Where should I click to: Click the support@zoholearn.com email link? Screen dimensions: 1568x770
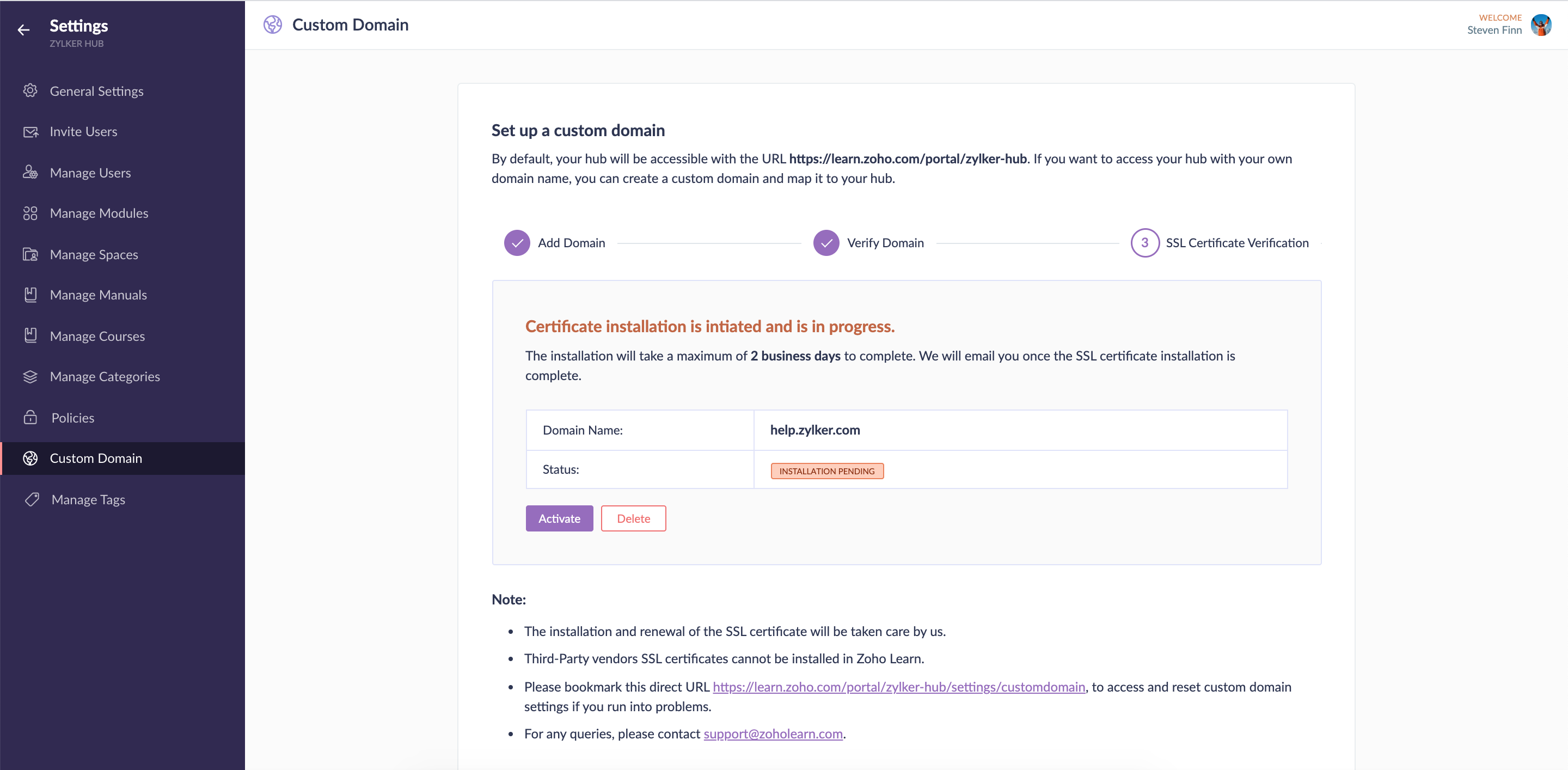click(773, 734)
